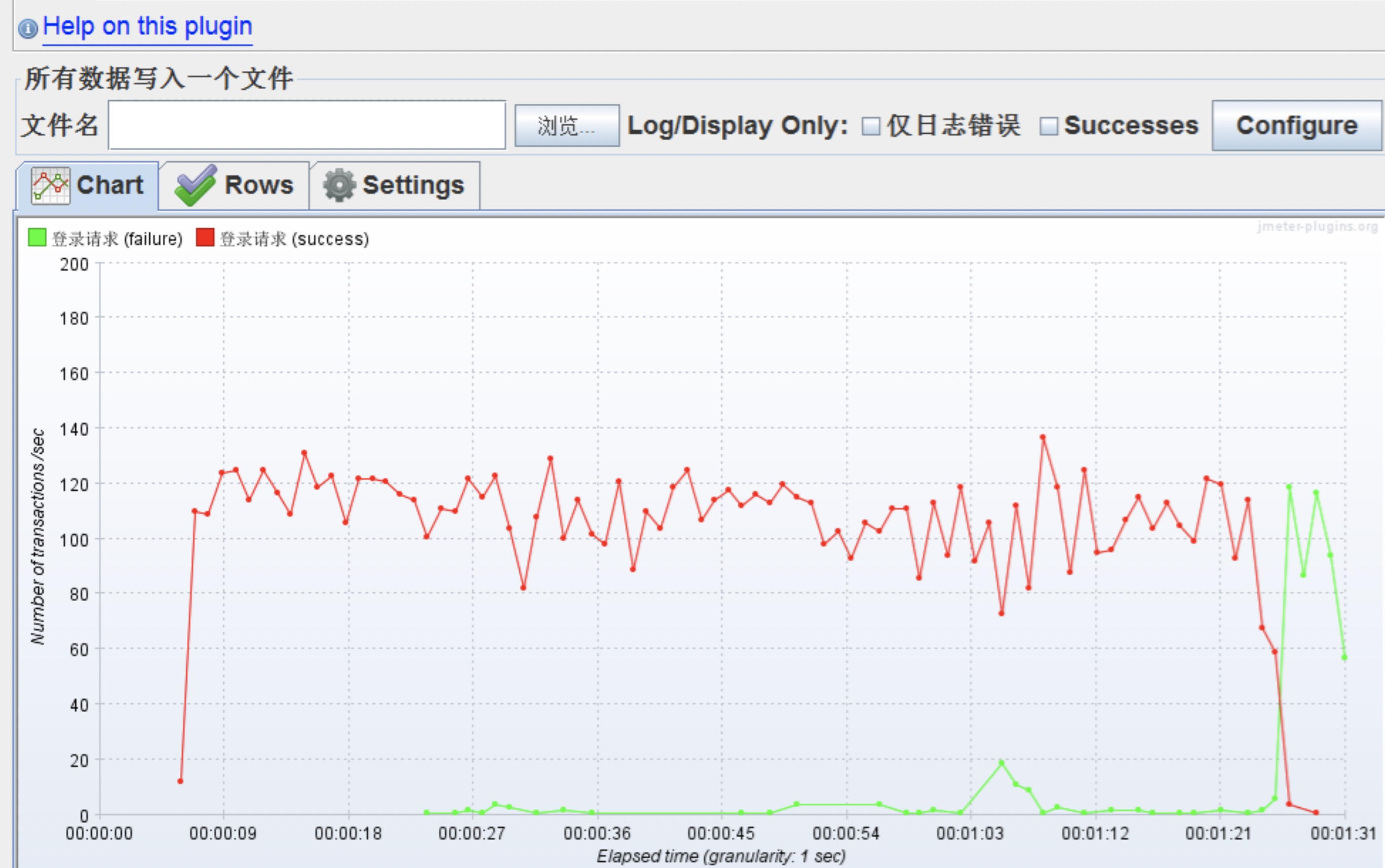1385x868 pixels.
Task: Click the gear icon on Settings tab
Action: (339, 185)
